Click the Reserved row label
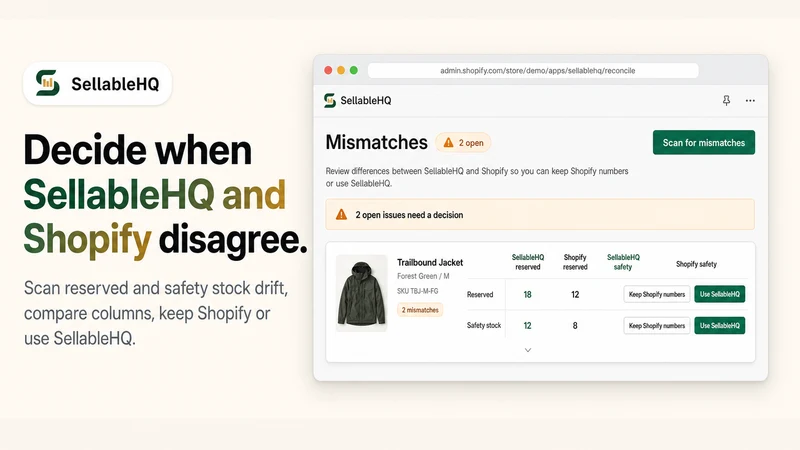This screenshot has width=800, height=450. (x=480, y=294)
